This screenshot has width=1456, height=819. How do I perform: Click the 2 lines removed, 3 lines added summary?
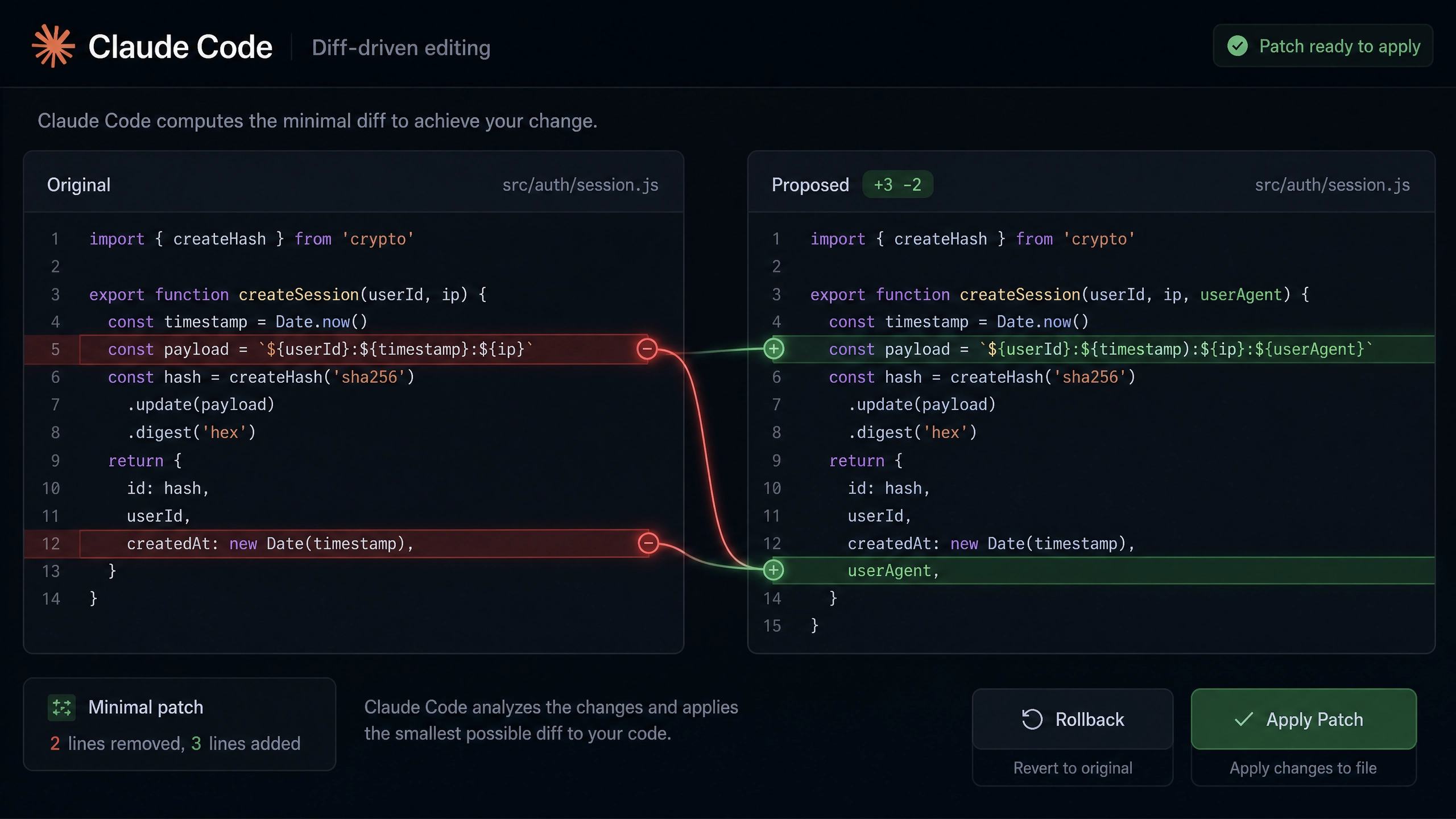(x=175, y=743)
